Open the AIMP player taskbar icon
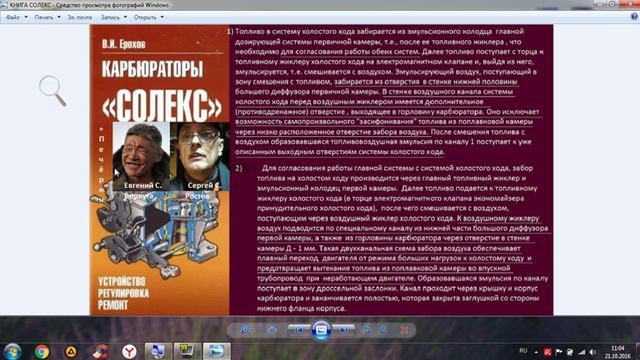The height and width of the screenshot is (360, 640). click(x=71, y=351)
